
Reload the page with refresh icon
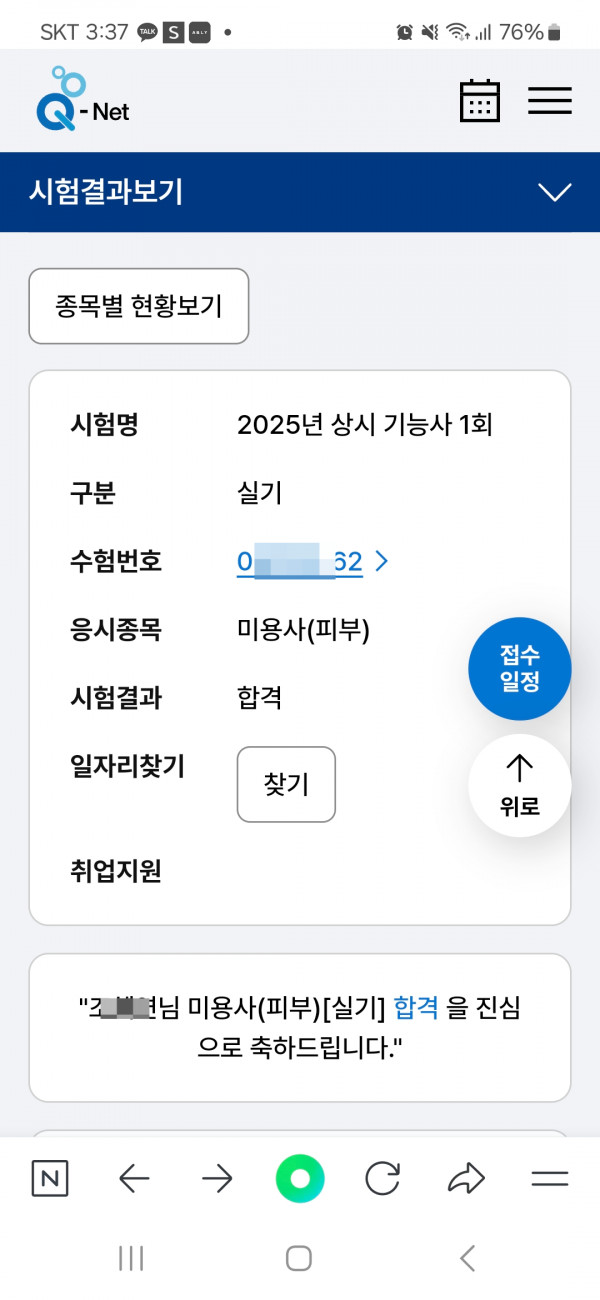[x=383, y=1179]
